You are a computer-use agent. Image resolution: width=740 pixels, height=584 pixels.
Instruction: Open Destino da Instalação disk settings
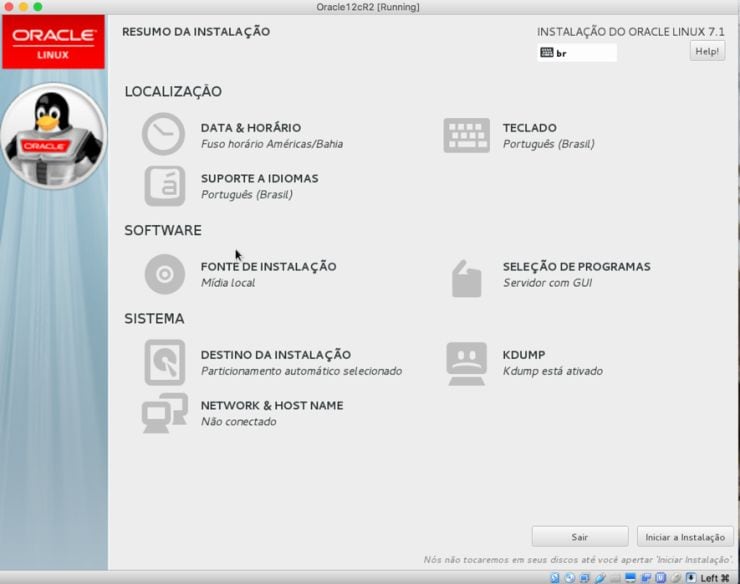pos(273,362)
